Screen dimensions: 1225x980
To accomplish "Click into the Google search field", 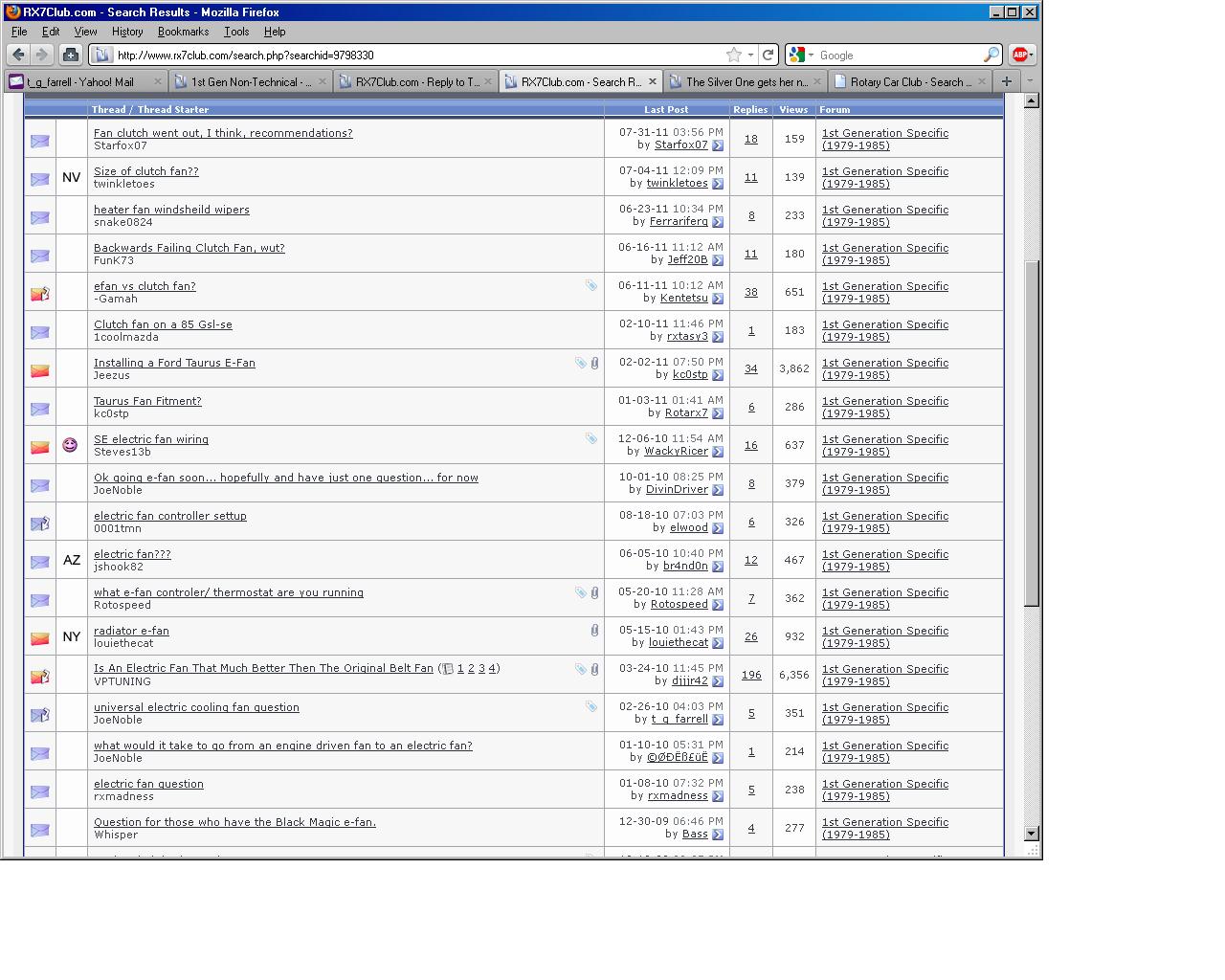I will tap(898, 55).
